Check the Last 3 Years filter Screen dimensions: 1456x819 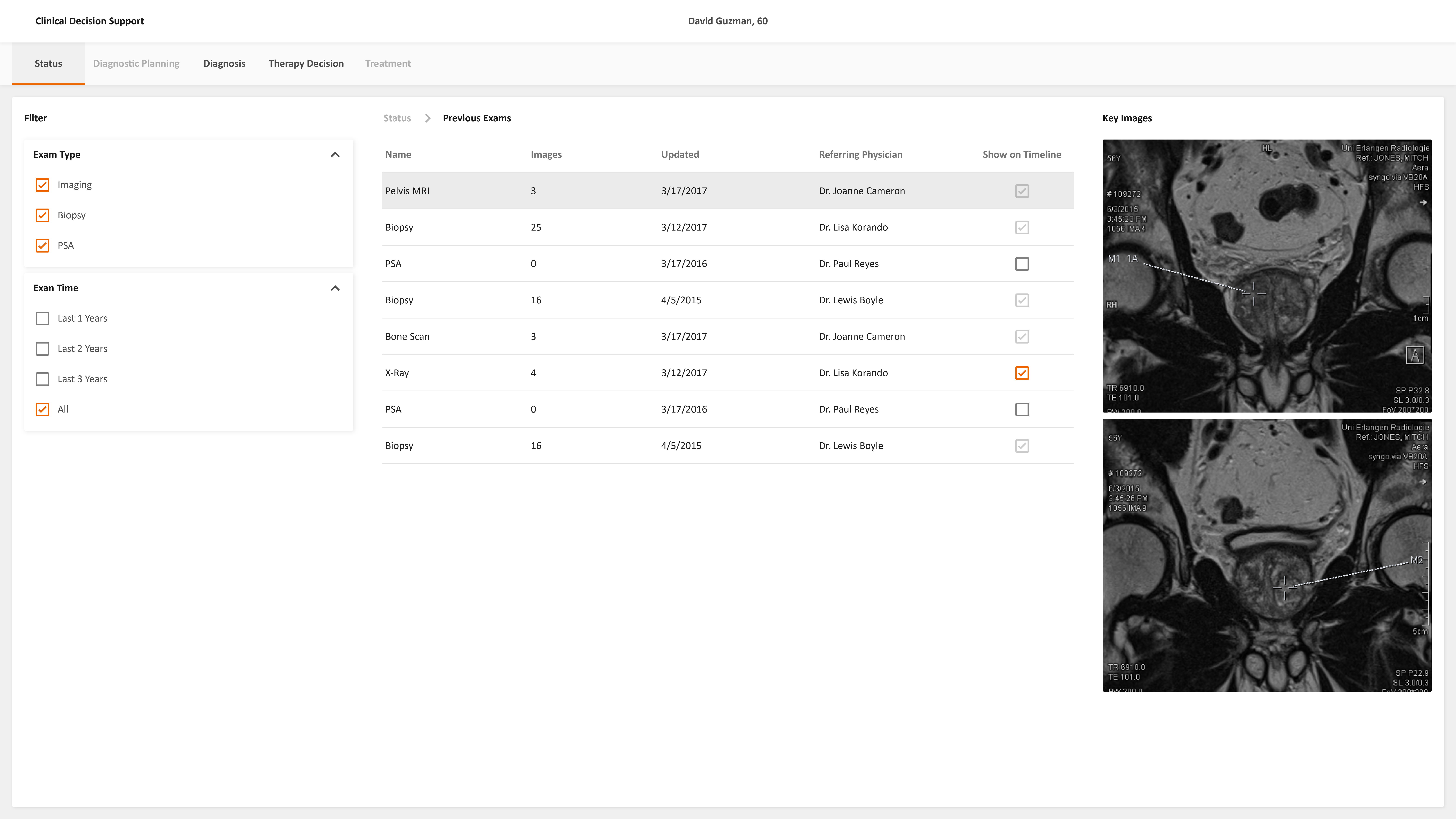pyautogui.click(x=42, y=379)
